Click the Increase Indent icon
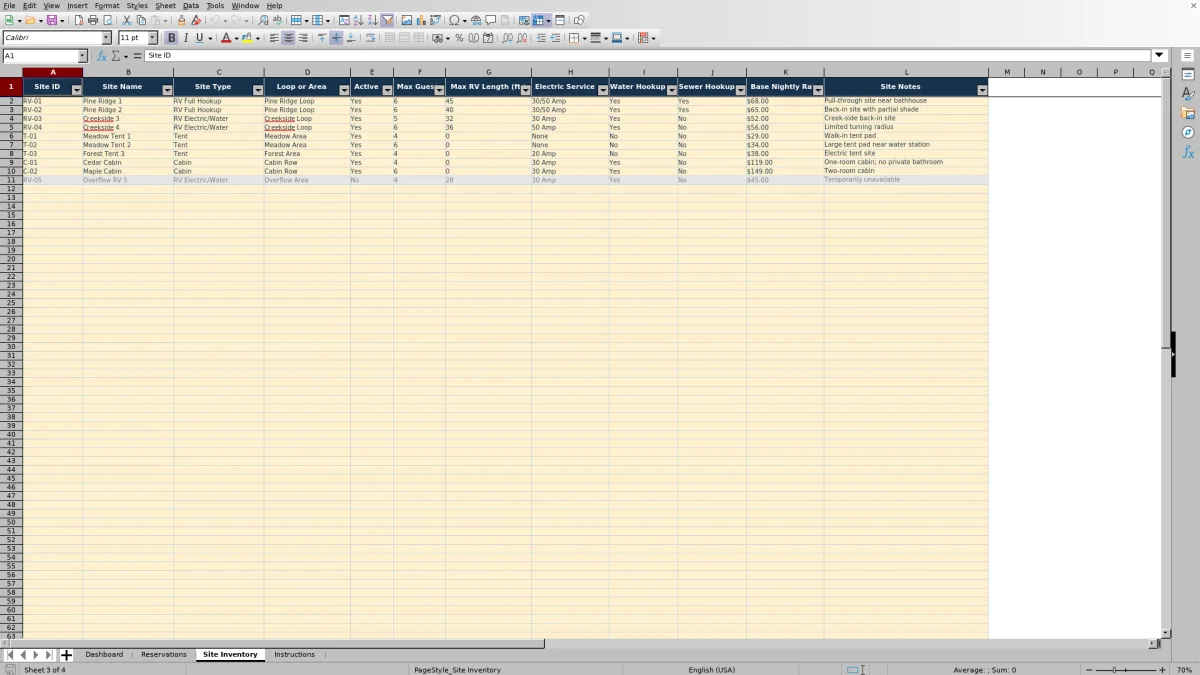 point(541,38)
